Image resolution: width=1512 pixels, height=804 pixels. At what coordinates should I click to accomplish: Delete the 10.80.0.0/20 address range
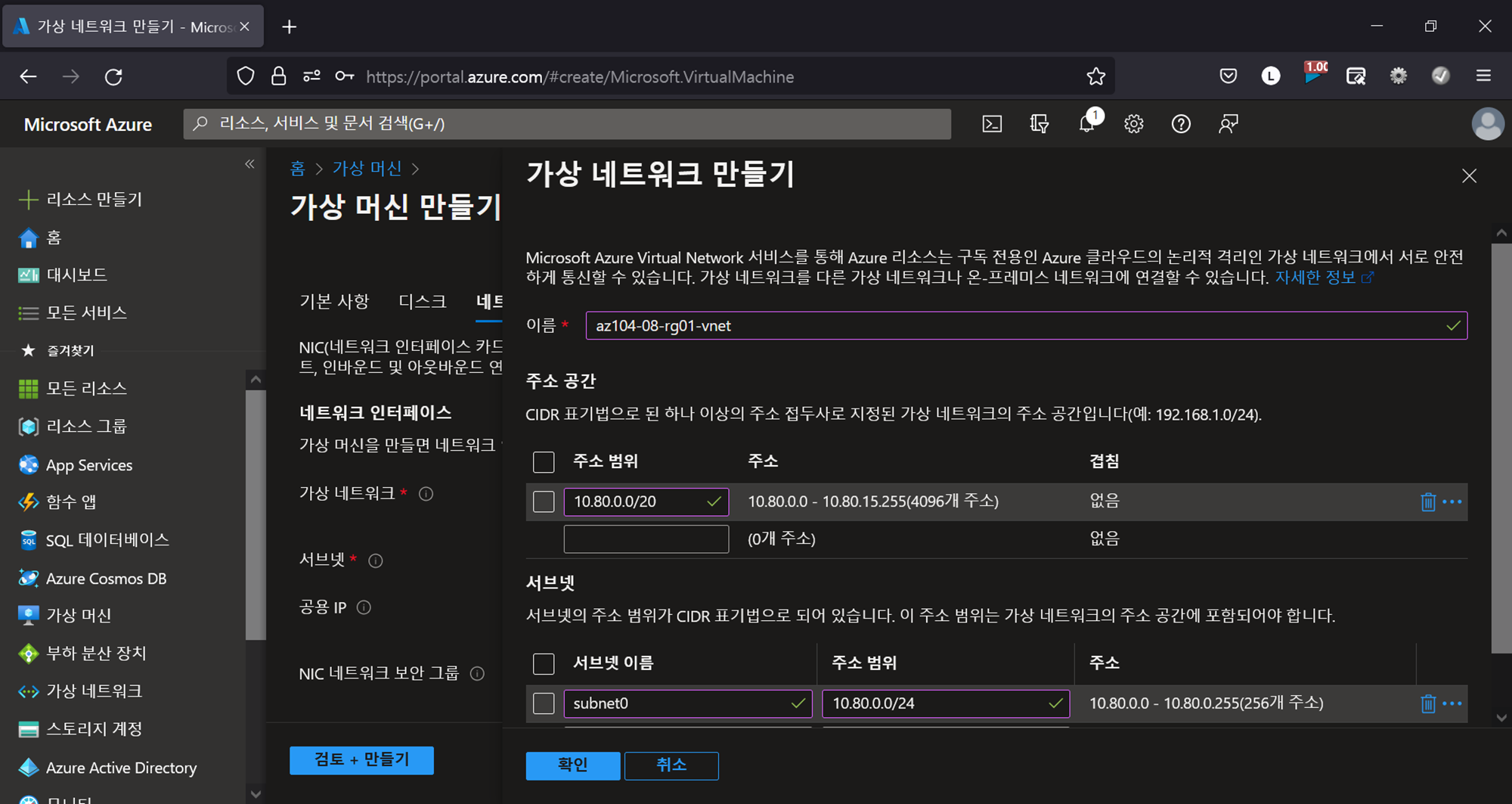(1427, 502)
